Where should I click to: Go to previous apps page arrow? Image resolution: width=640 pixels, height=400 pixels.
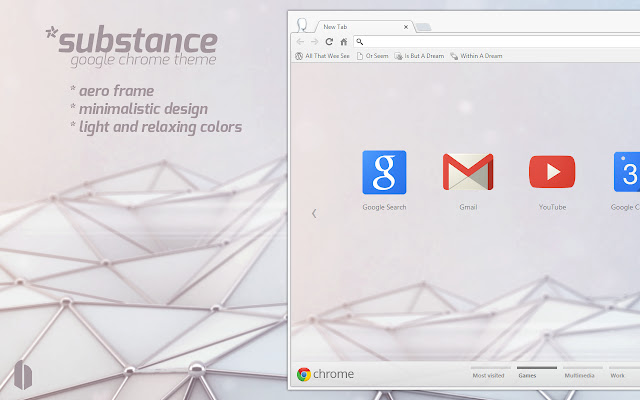pyautogui.click(x=314, y=213)
